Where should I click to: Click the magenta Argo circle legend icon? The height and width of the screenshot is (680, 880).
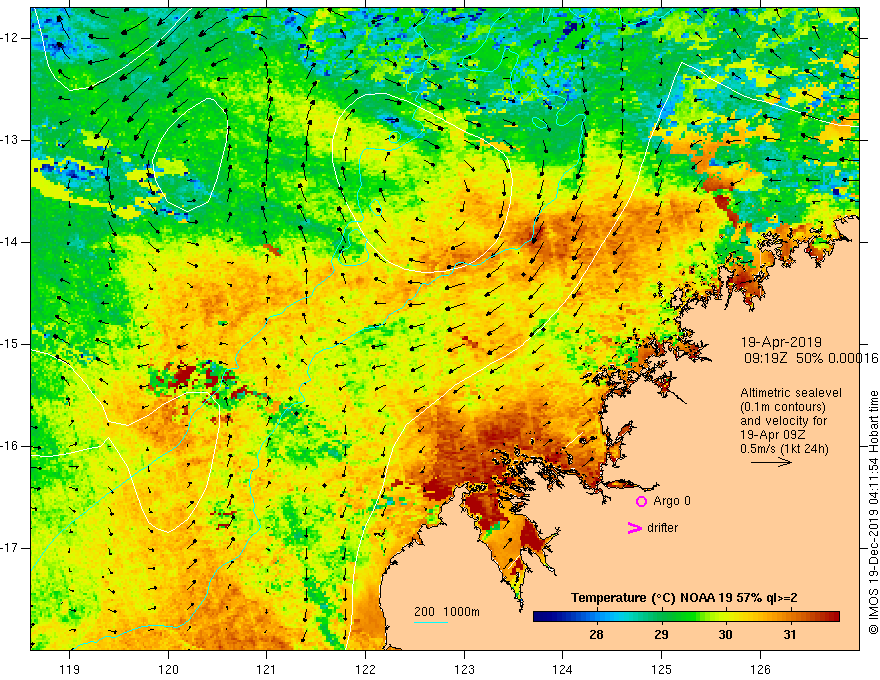[x=641, y=501]
